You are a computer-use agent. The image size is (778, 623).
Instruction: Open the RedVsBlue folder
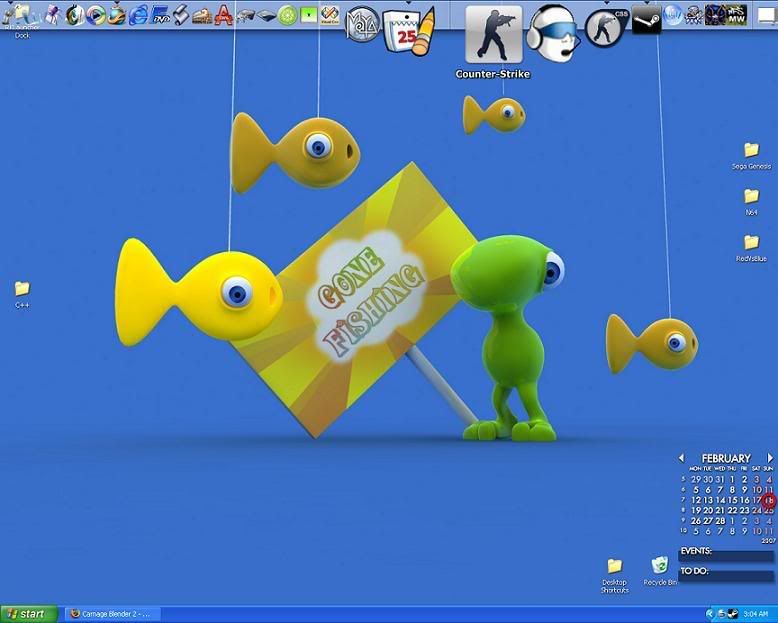click(x=751, y=248)
